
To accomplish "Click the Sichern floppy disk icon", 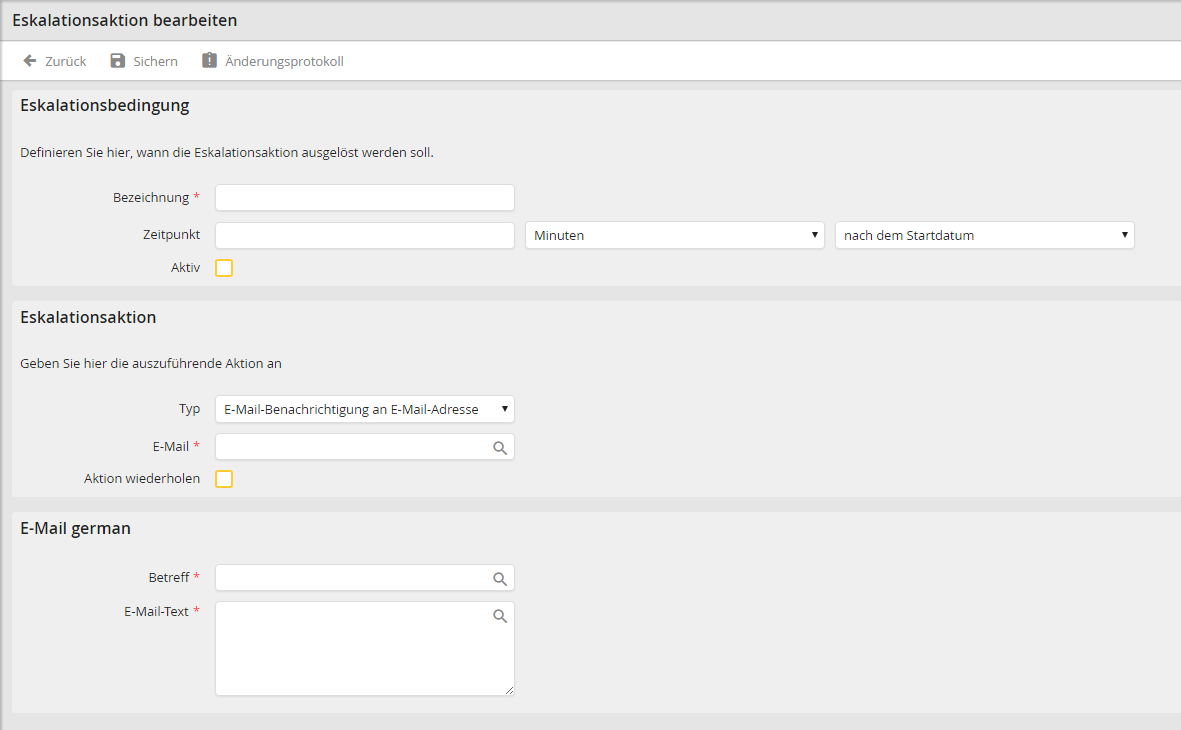I will pyautogui.click(x=118, y=61).
